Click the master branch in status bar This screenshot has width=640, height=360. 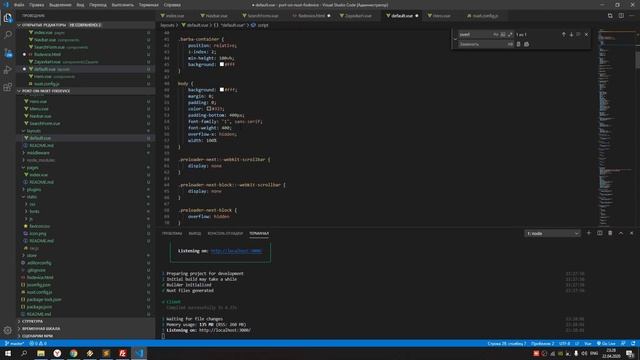(x=14, y=344)
